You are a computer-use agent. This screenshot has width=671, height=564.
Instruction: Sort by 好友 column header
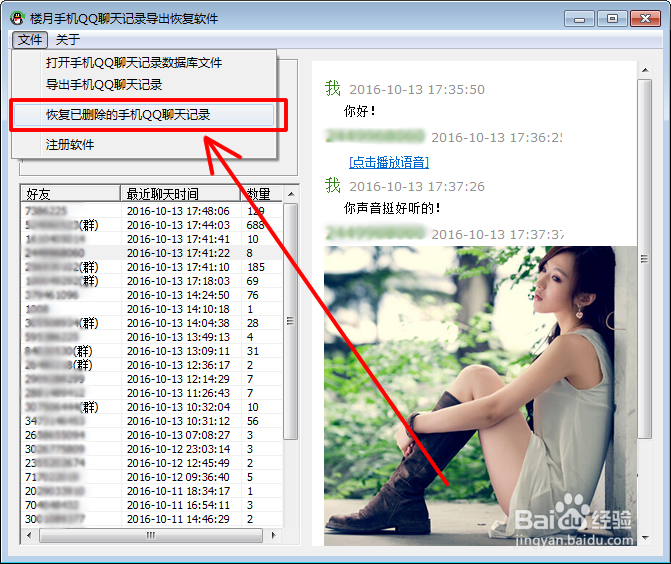[x=70, y=194]
